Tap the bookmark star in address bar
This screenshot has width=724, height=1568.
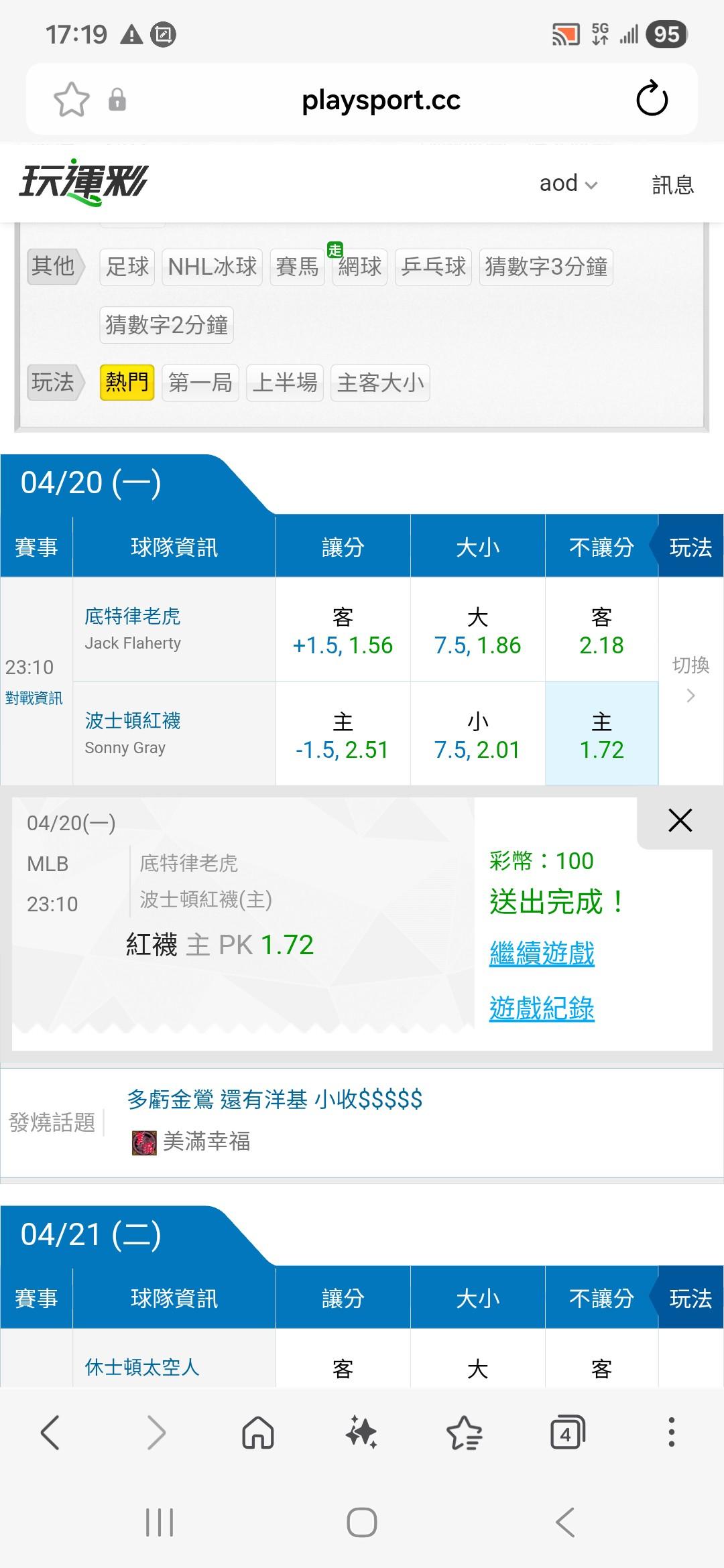(71, 100)
